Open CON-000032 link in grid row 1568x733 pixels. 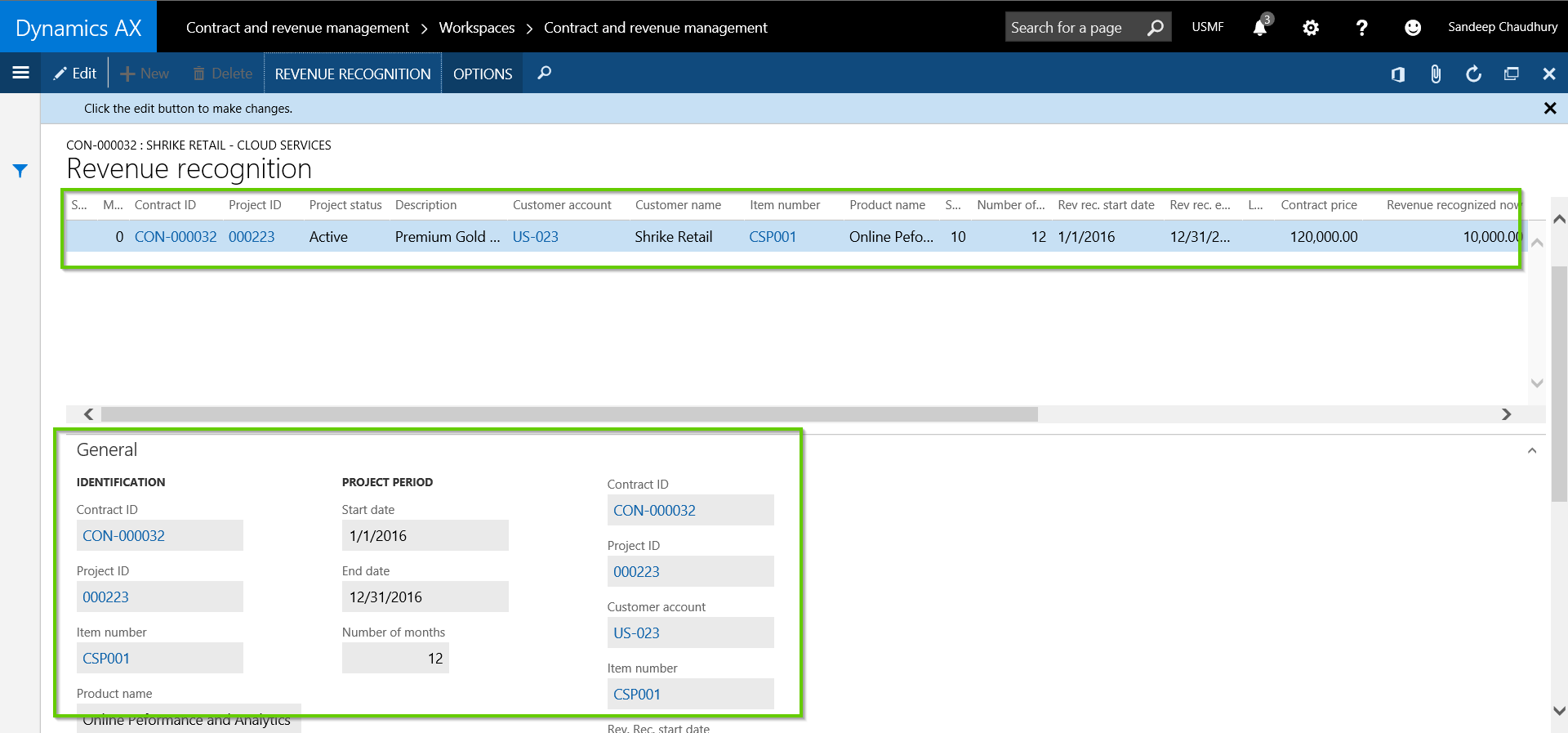(176, 237)
